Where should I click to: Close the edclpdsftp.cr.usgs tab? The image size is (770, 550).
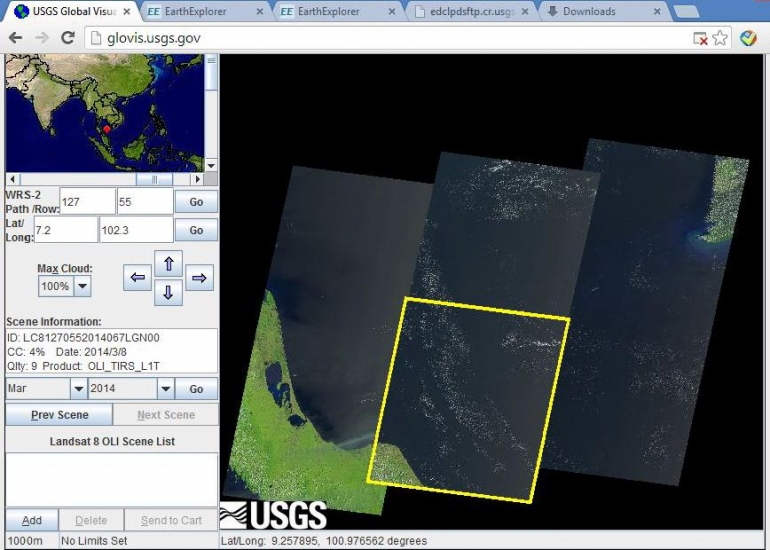525,11
